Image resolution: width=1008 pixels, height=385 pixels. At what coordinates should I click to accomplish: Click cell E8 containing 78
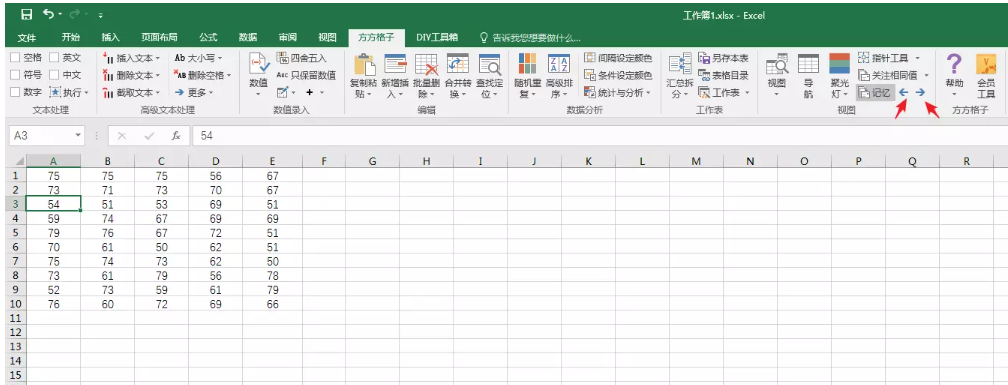[273, 276]
